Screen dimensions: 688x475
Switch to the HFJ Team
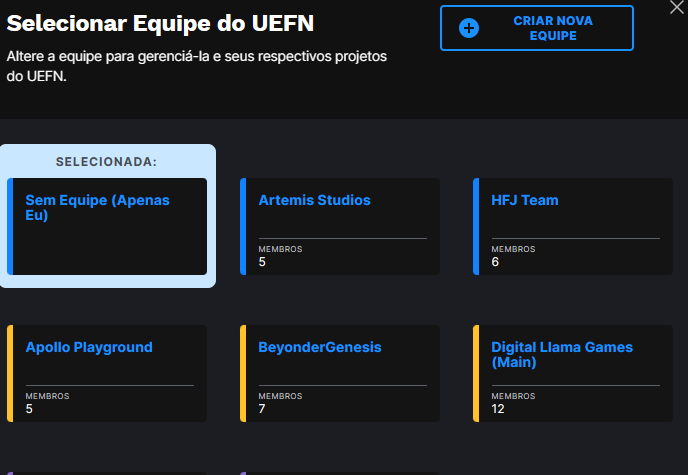pyautogui.click(x=573, y=226)
